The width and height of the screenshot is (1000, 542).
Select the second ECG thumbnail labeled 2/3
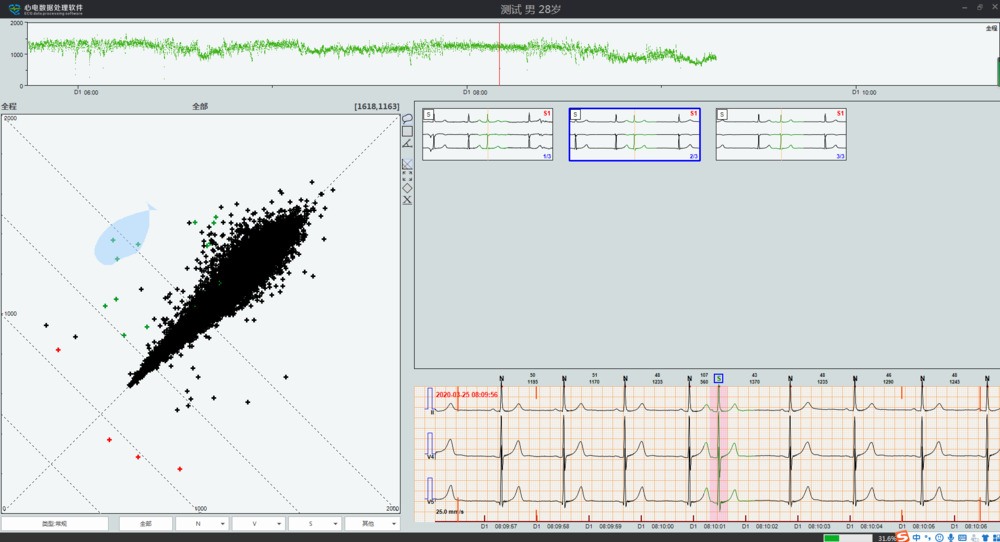click(x=634, y=134)
